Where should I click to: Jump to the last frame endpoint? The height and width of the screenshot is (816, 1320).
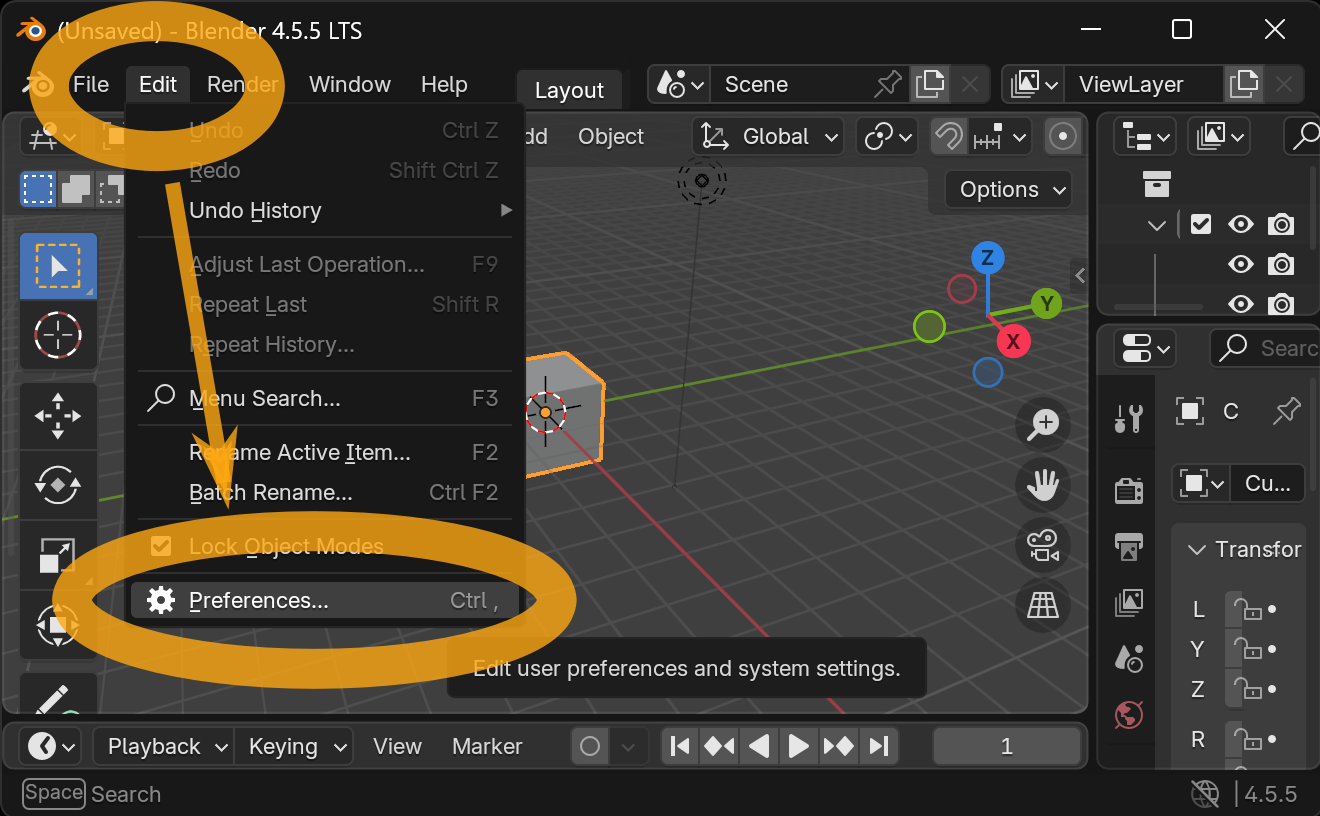pos(879,746)
